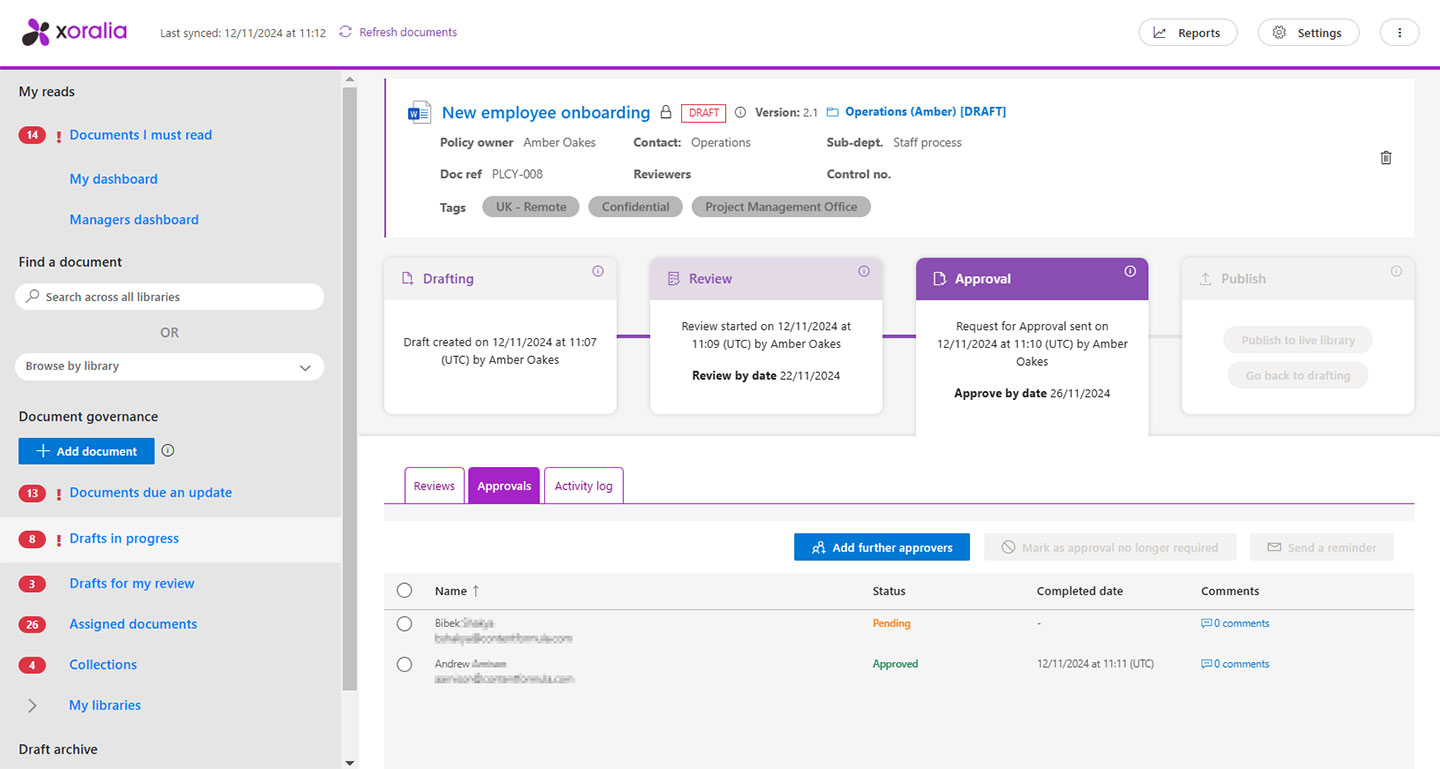
Task: Click Refresh documents link
Action: pos(408,32)
